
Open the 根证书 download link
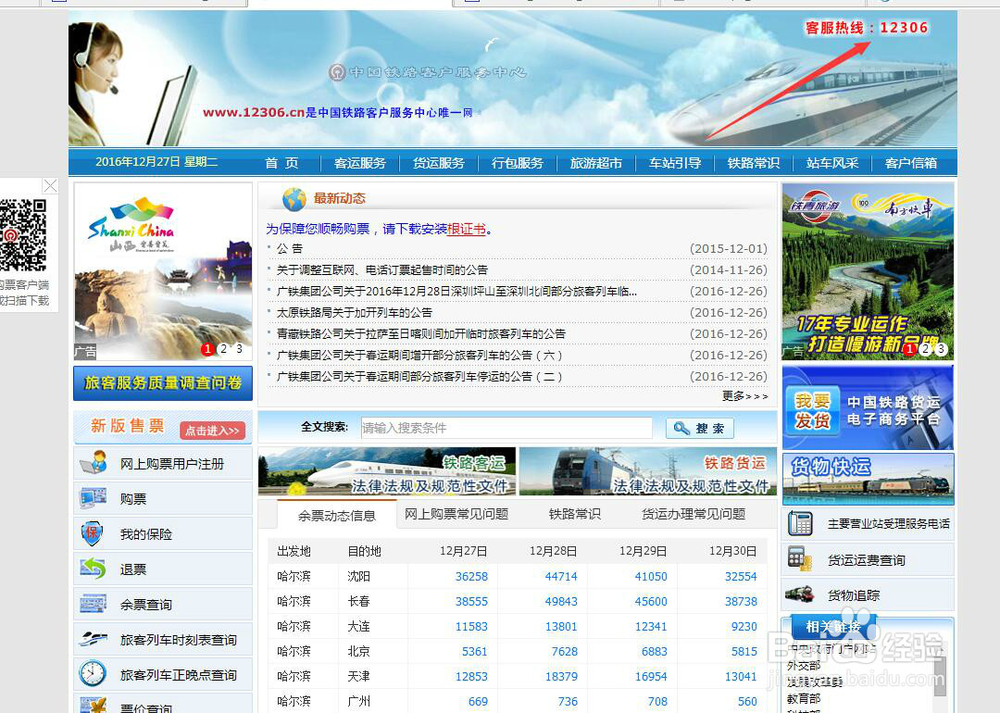pyautogui.click(x=466, y=229)
